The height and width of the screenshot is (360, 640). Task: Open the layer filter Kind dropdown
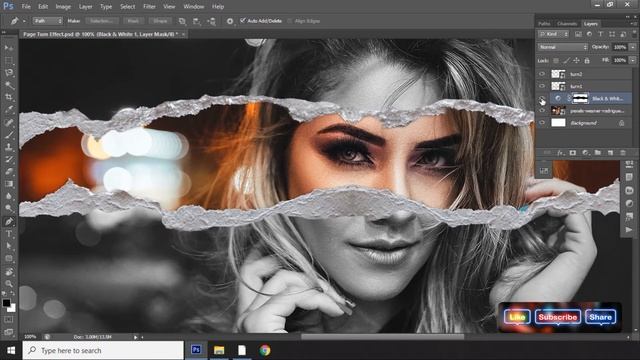[x=553, y=34]
